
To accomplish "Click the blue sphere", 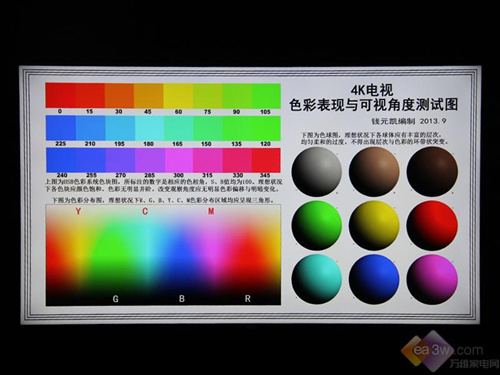I will tap(374, 279).
